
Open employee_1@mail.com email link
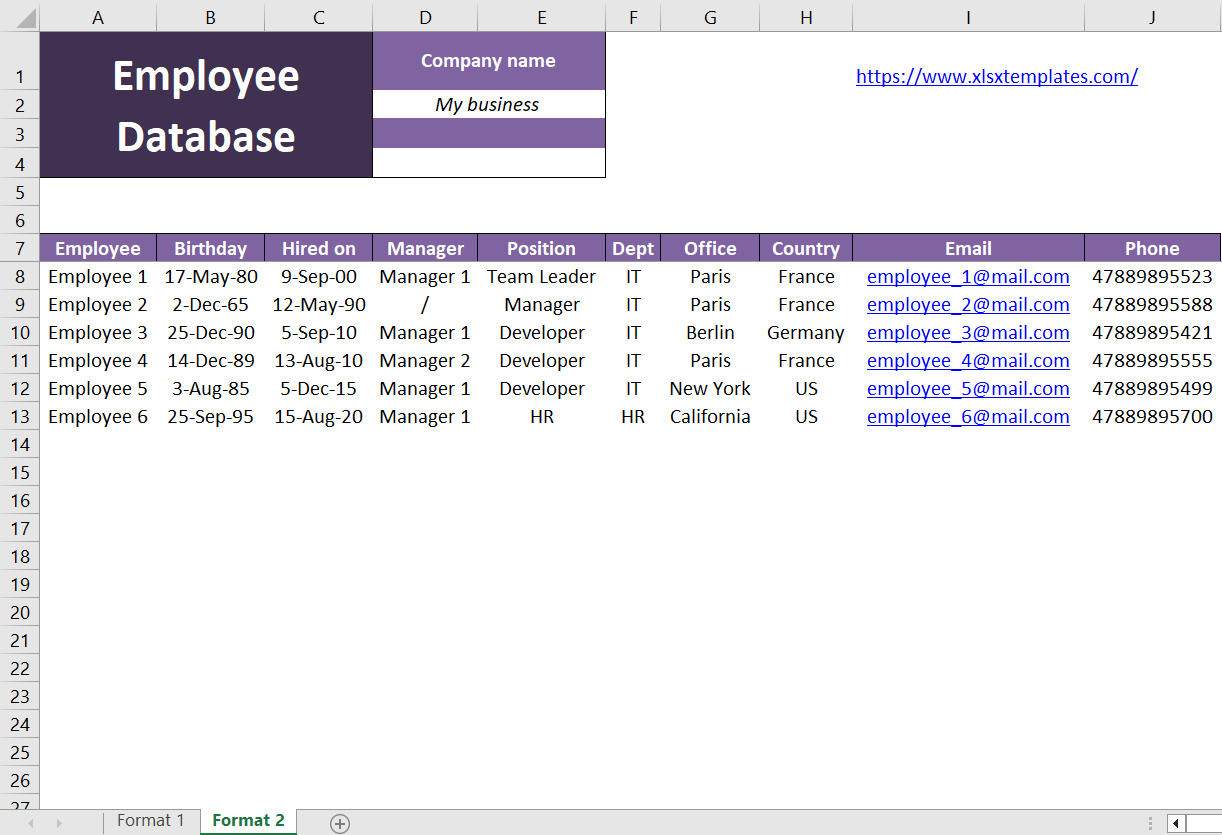coord(968,277)
